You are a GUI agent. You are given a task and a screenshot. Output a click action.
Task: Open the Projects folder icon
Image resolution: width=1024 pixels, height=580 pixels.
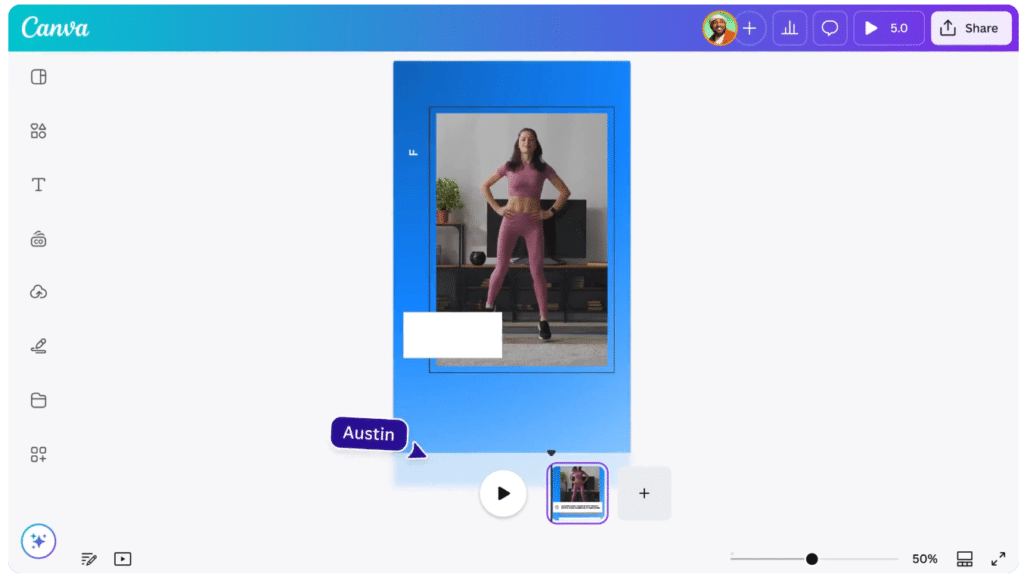point(39,401)
